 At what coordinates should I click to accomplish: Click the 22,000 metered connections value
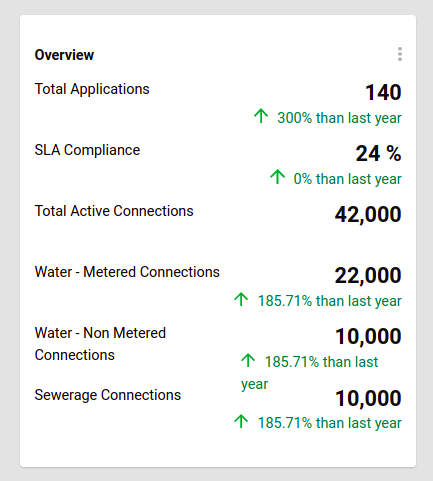[368, 275]
